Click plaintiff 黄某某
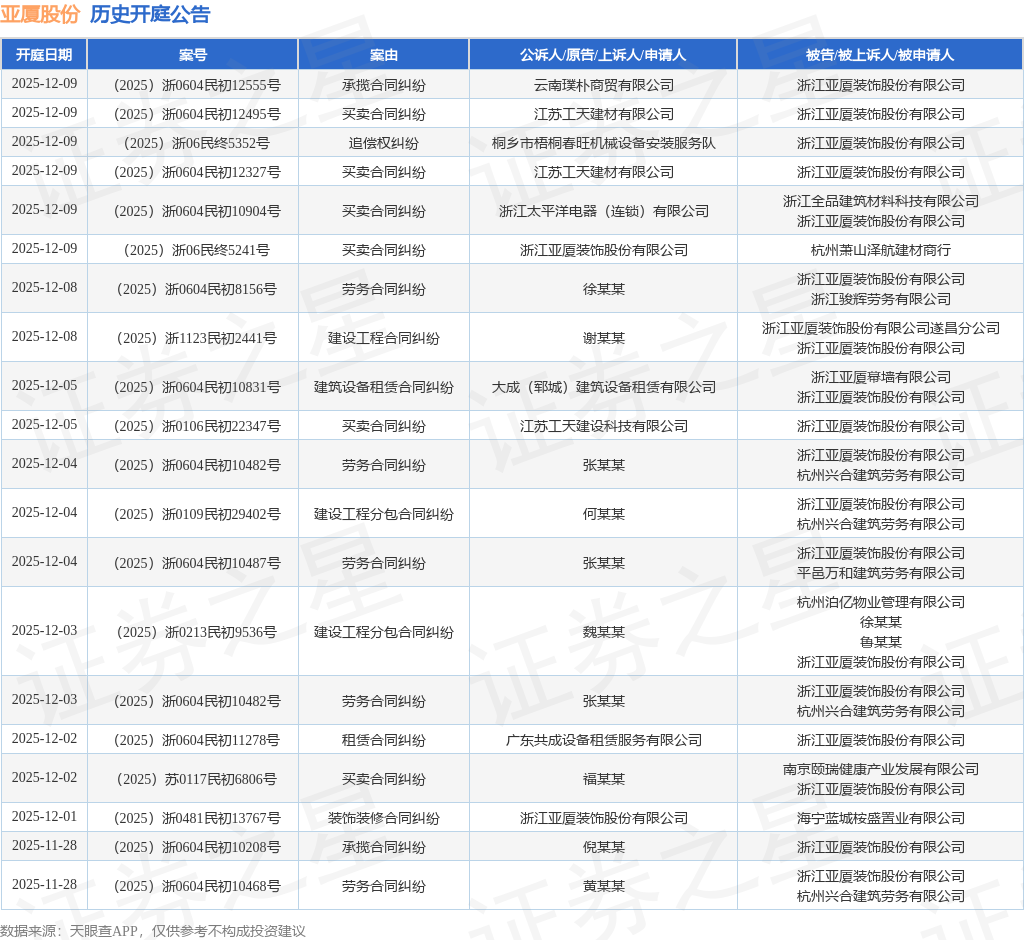The height and width of the screenshot is (940, 1024). click(603, 886)
